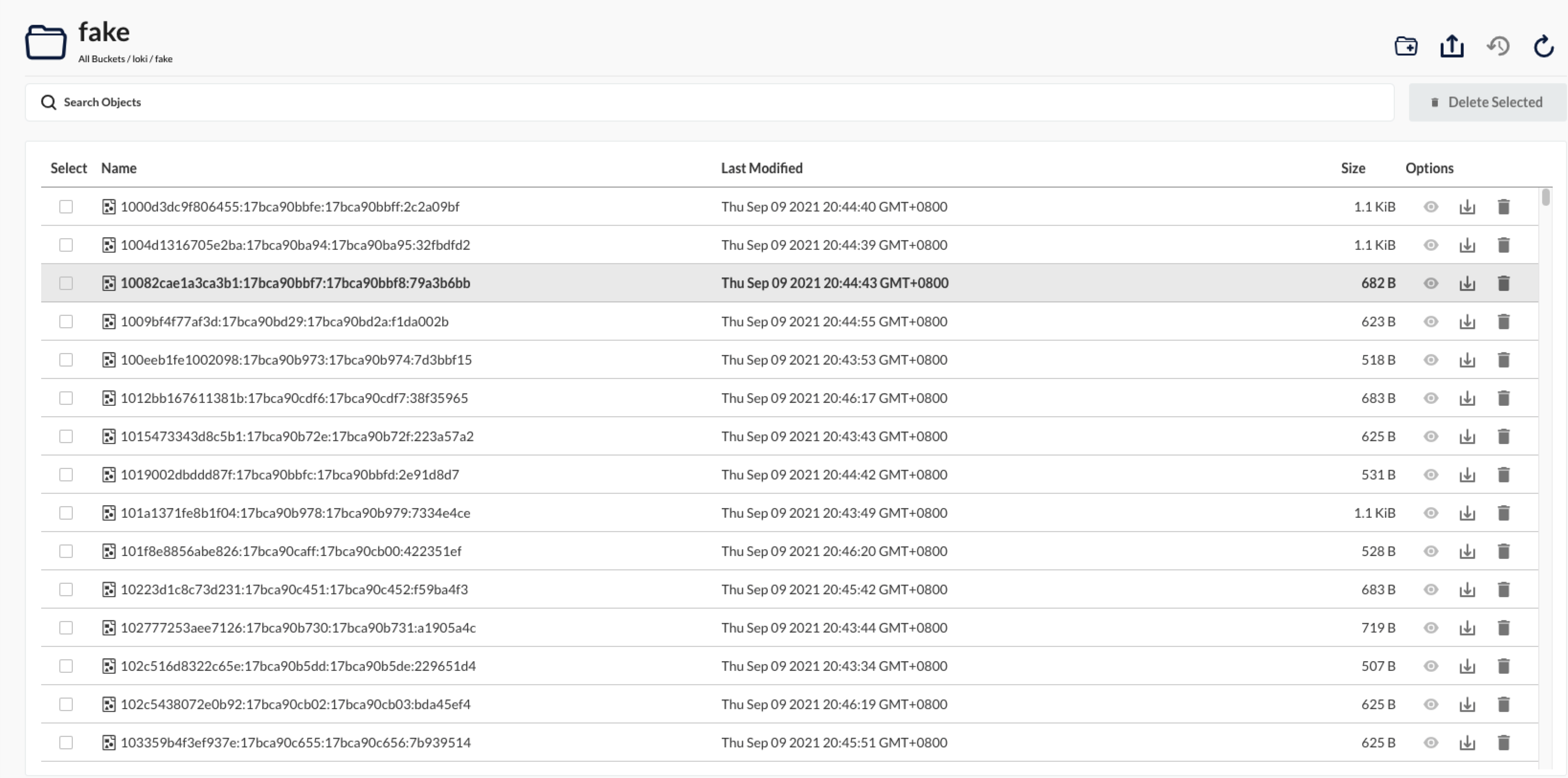Download object 10082cae1a3ca3b1

[1467, 283]
